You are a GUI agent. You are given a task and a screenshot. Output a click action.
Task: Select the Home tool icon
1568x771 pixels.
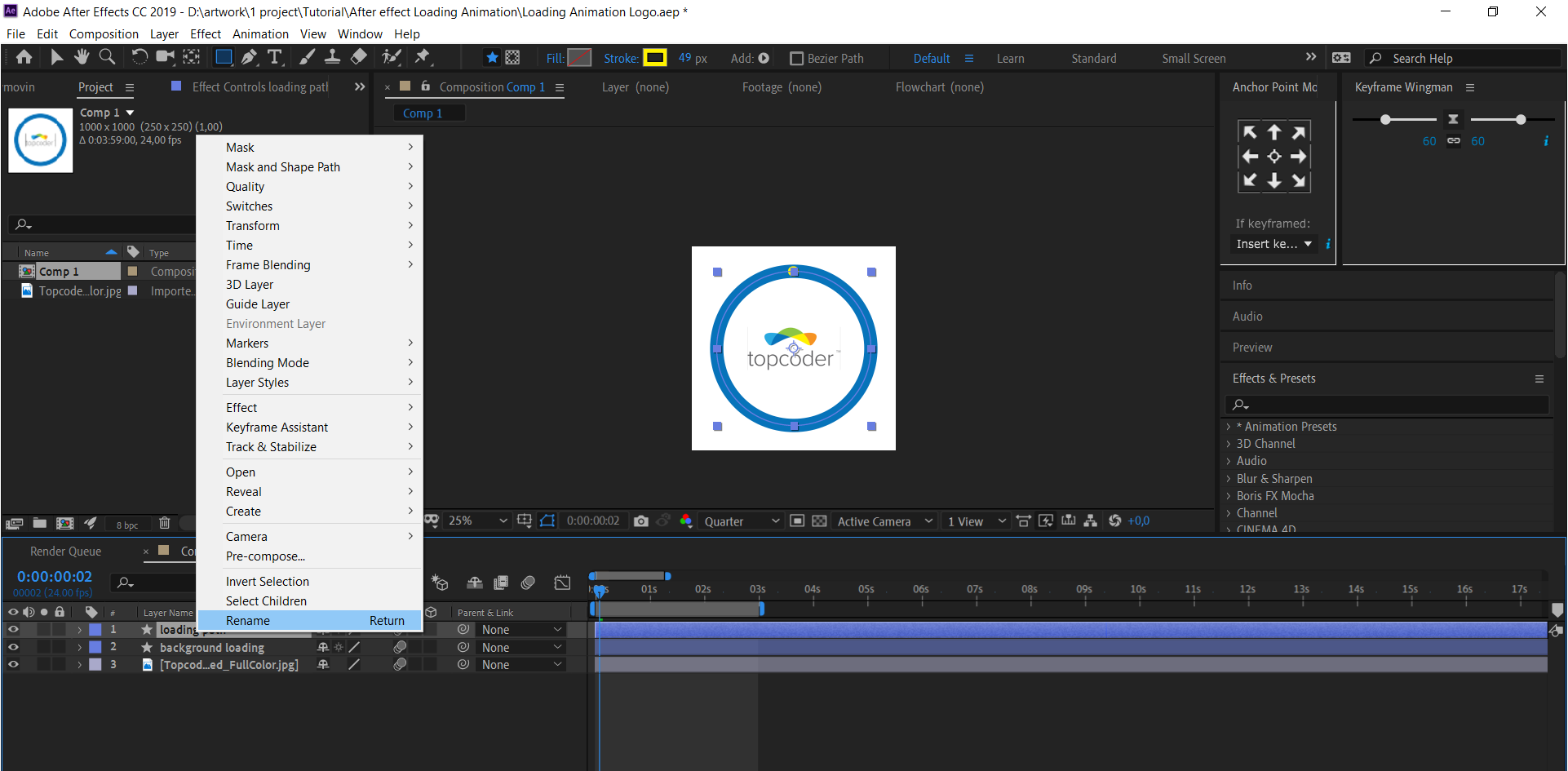click(24, 57)
